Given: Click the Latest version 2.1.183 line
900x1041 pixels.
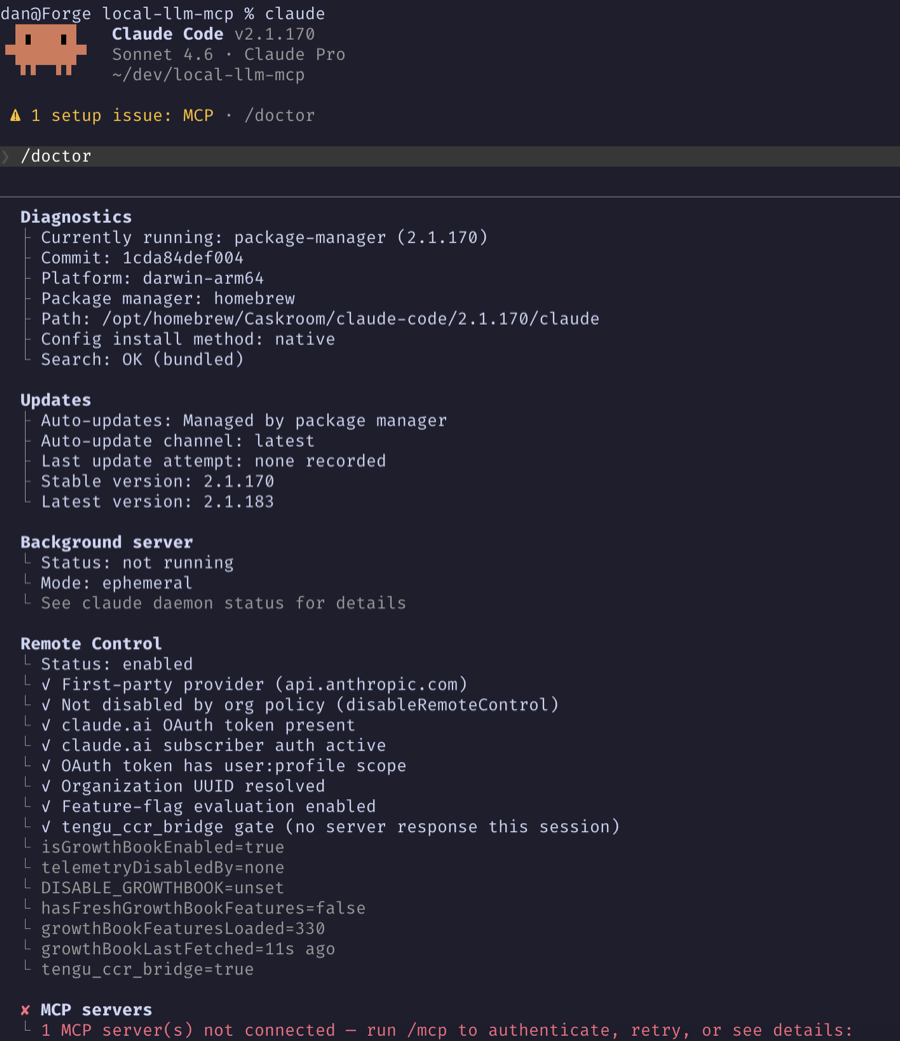Looking at the screenshot, I should (157, 502).
